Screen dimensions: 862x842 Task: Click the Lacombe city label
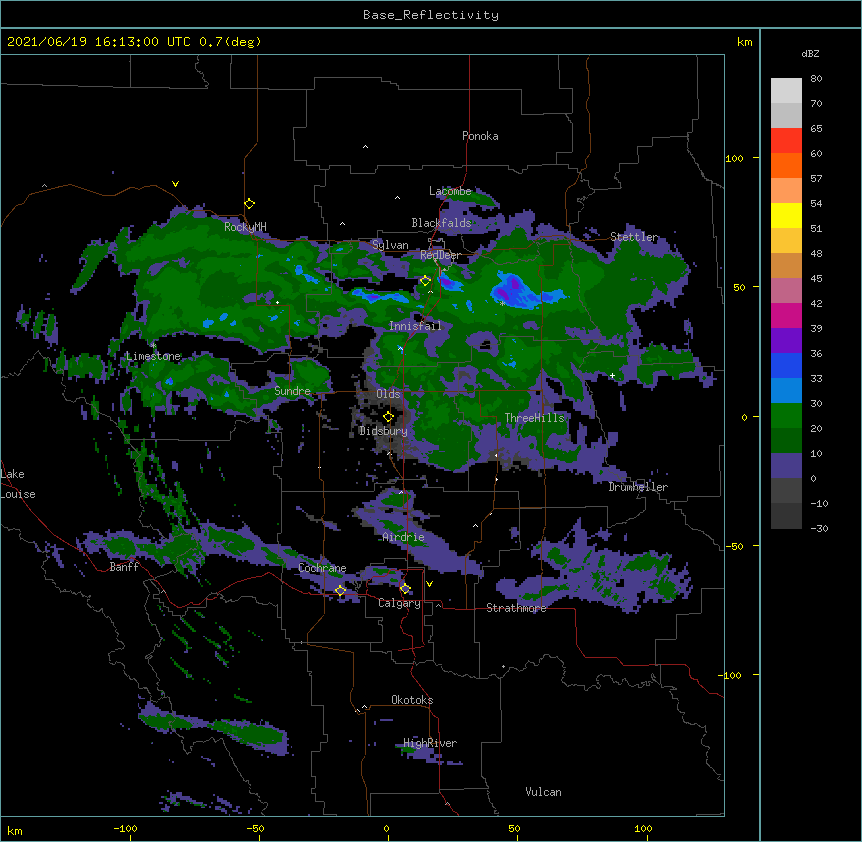click(x=450, y=191)
